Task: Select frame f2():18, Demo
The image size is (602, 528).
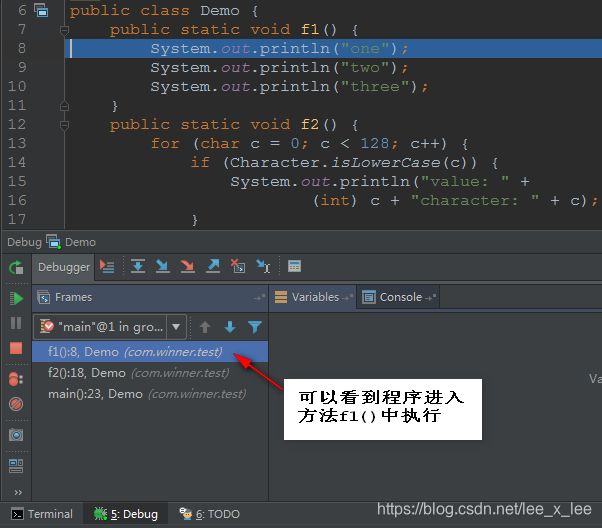Action: [150, 373]
